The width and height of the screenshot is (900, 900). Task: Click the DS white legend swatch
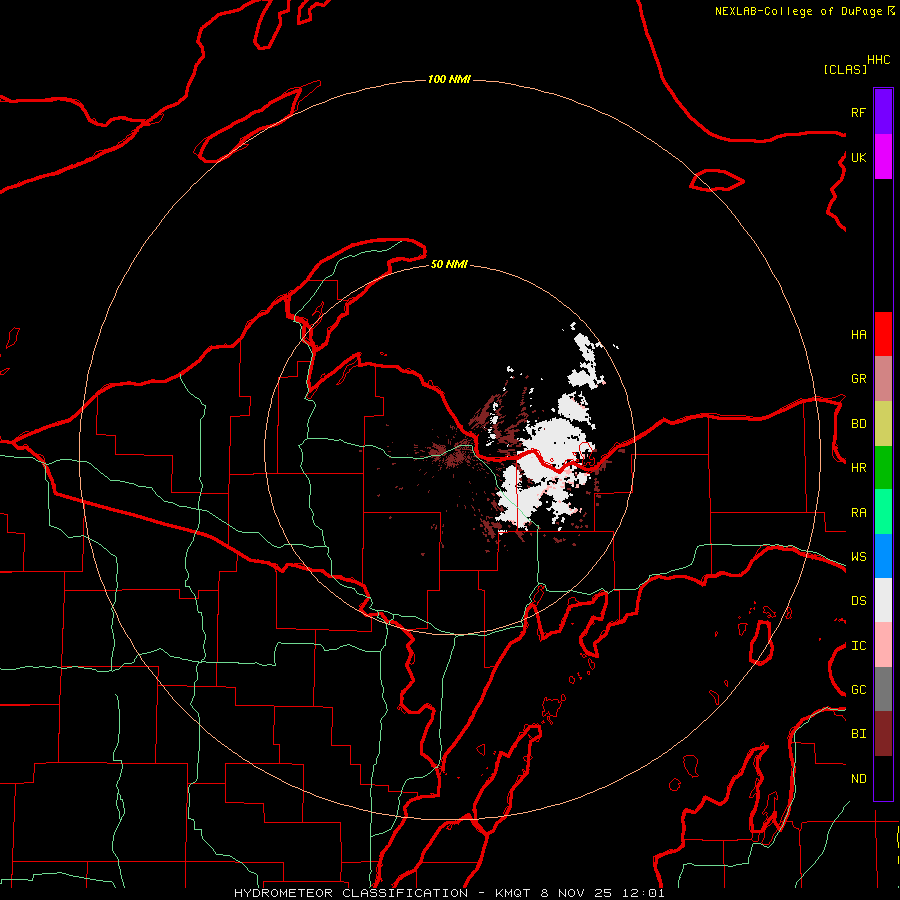(883, 600)
